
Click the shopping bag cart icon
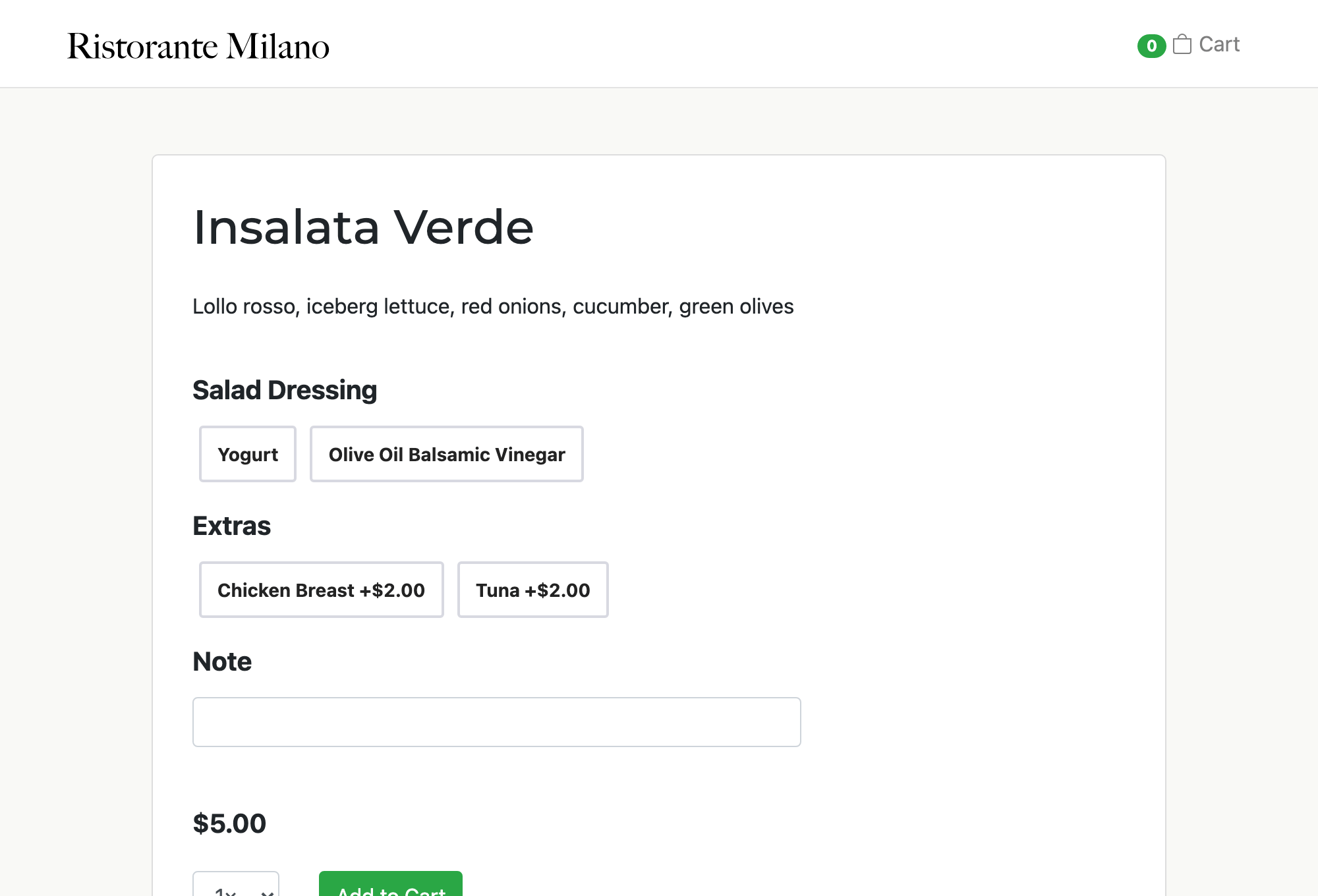[x=1182, y=45]
